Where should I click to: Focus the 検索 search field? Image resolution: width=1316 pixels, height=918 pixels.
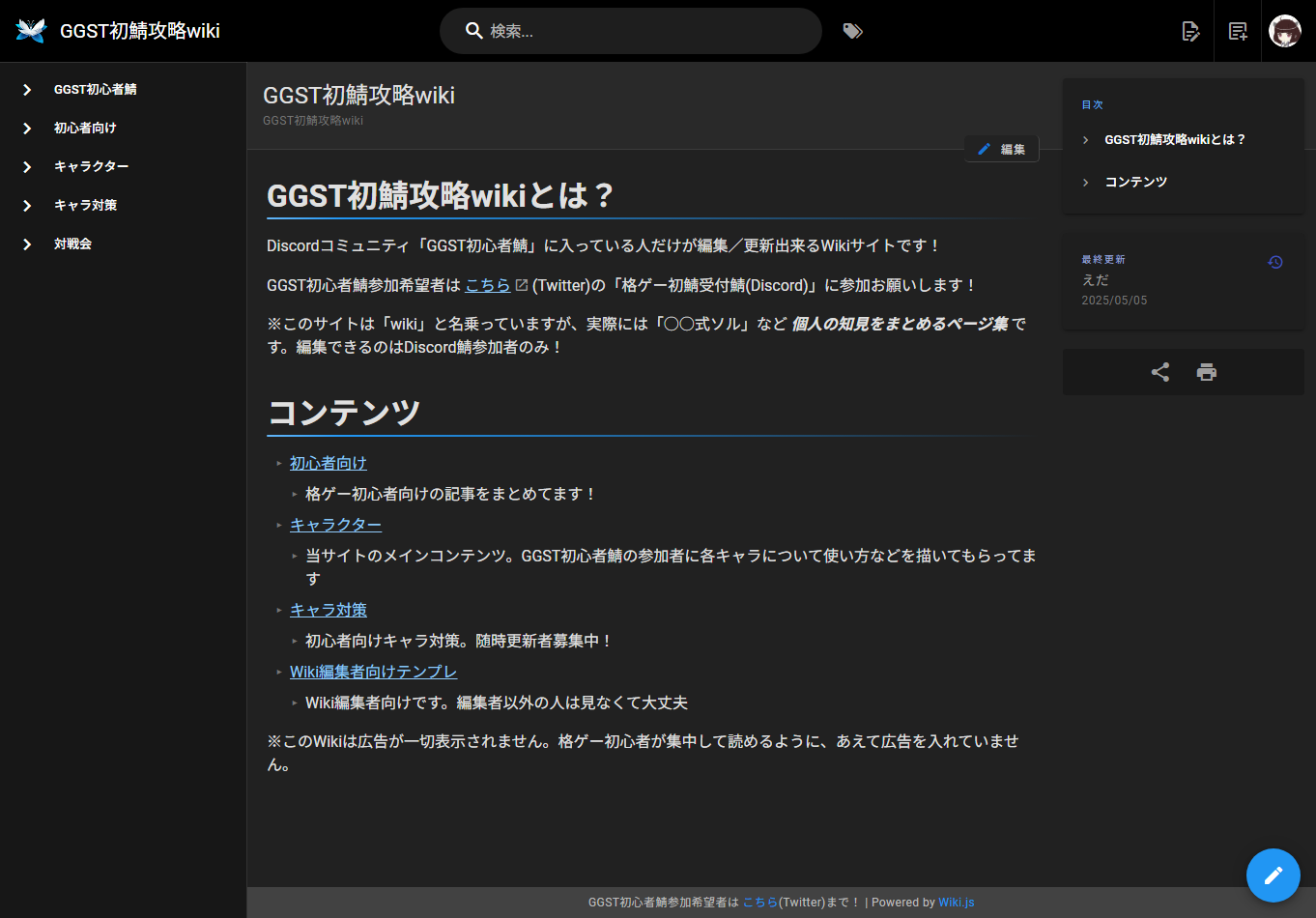(631, 31)
